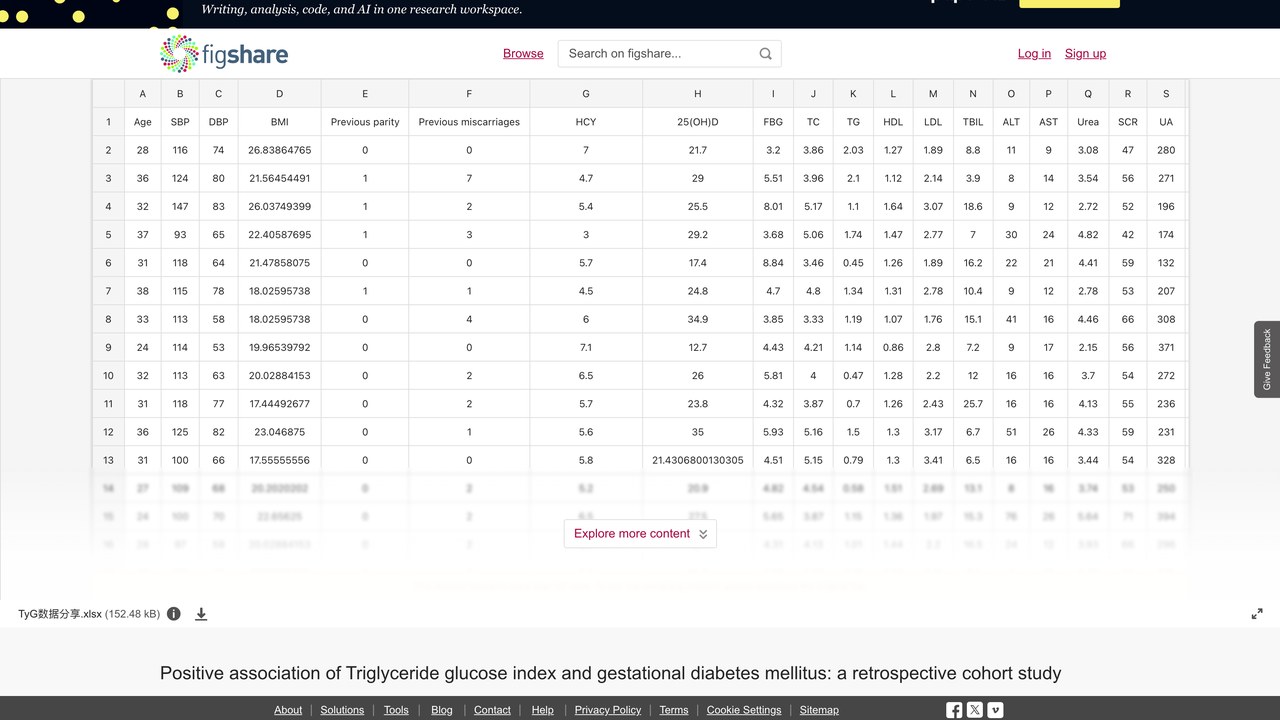Click the Previous miscarriages header cell

(469, 122)
